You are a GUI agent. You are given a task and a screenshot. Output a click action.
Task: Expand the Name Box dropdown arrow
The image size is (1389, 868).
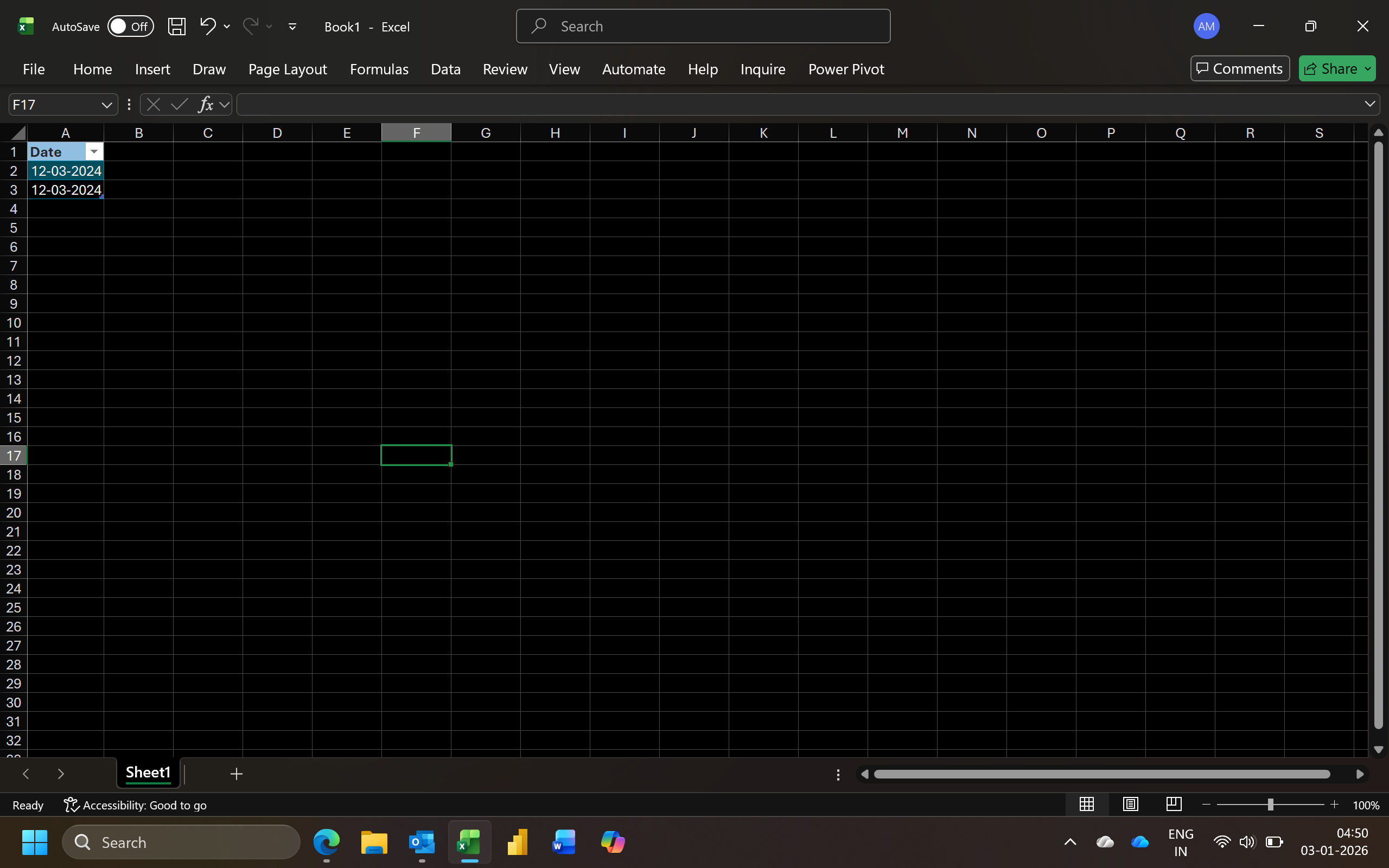pyautogui.click(x=106, y=105)
